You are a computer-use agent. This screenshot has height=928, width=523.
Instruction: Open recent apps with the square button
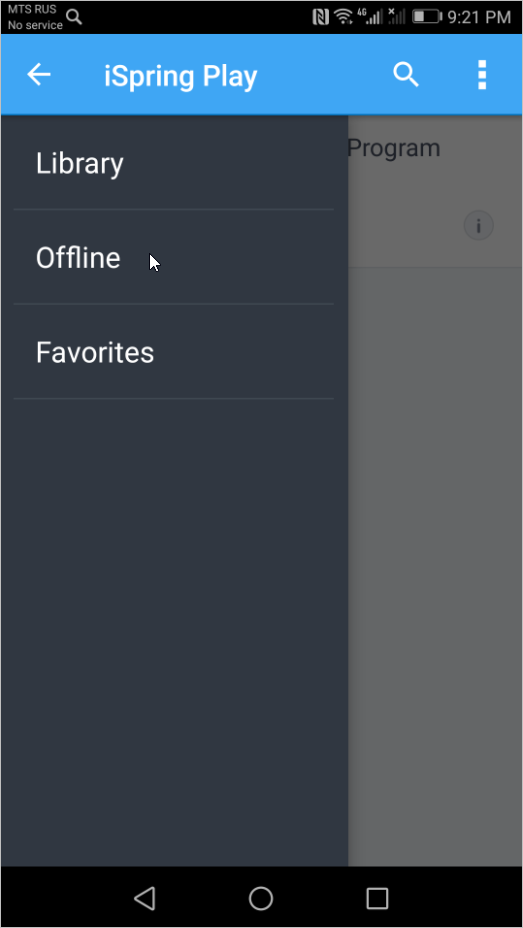(377, 898)
